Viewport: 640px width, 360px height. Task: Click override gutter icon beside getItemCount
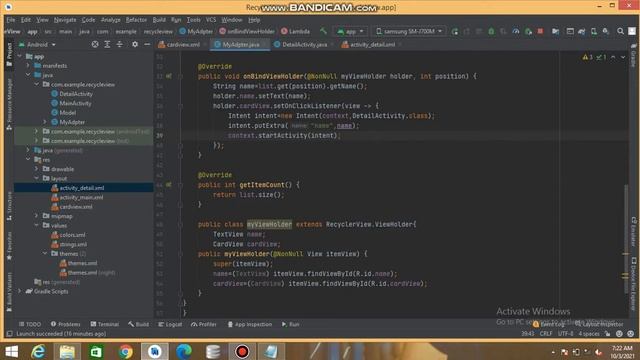point(169,185)
